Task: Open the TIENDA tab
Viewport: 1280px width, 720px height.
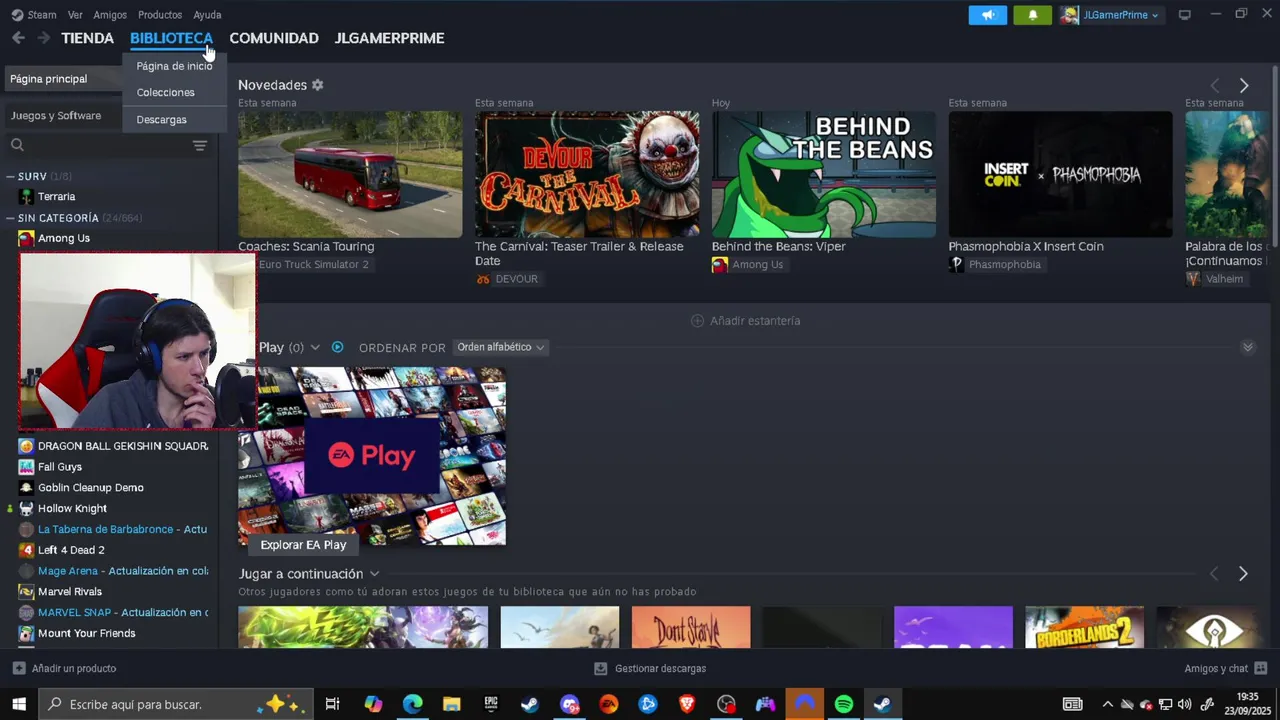Action: pos(87,38)
